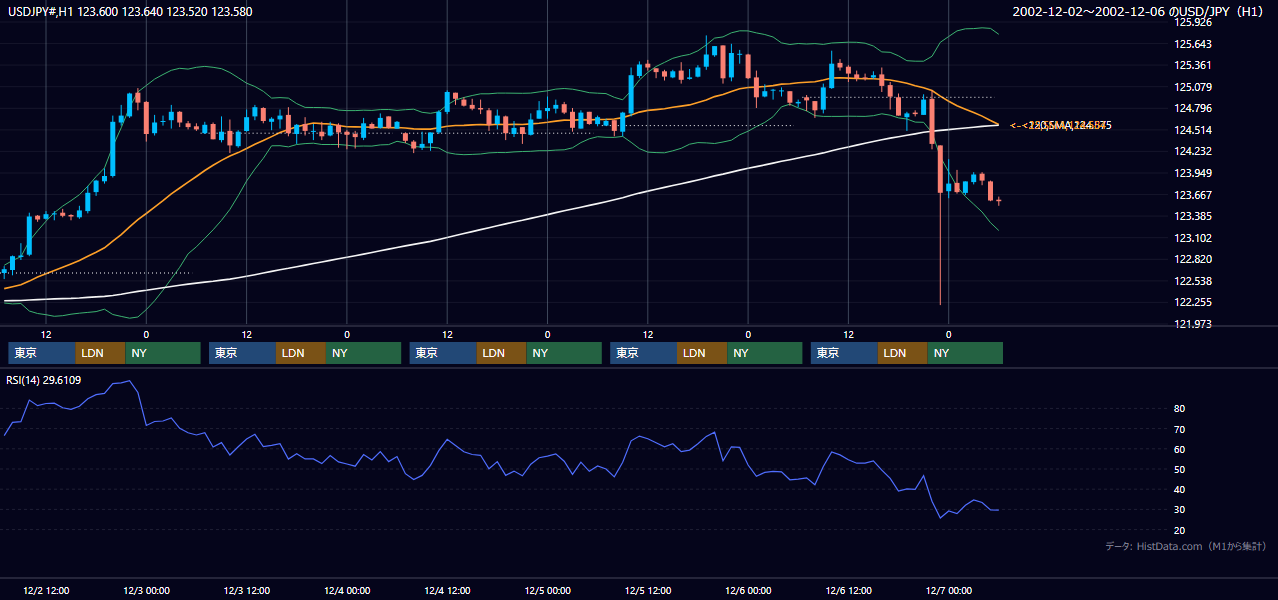Click the 124.232 price axis label
This screenshot has width=1278, height=600.
point(1193,152)
